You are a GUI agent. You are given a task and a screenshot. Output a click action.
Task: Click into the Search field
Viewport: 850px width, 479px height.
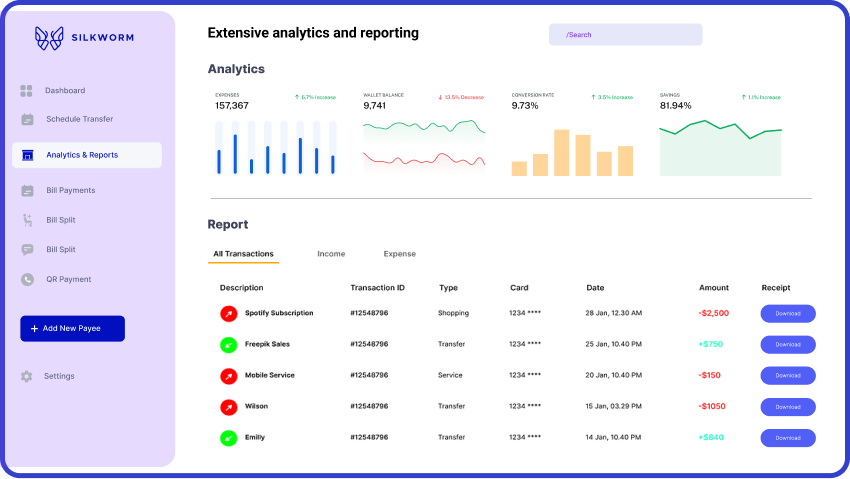(625, 35)
